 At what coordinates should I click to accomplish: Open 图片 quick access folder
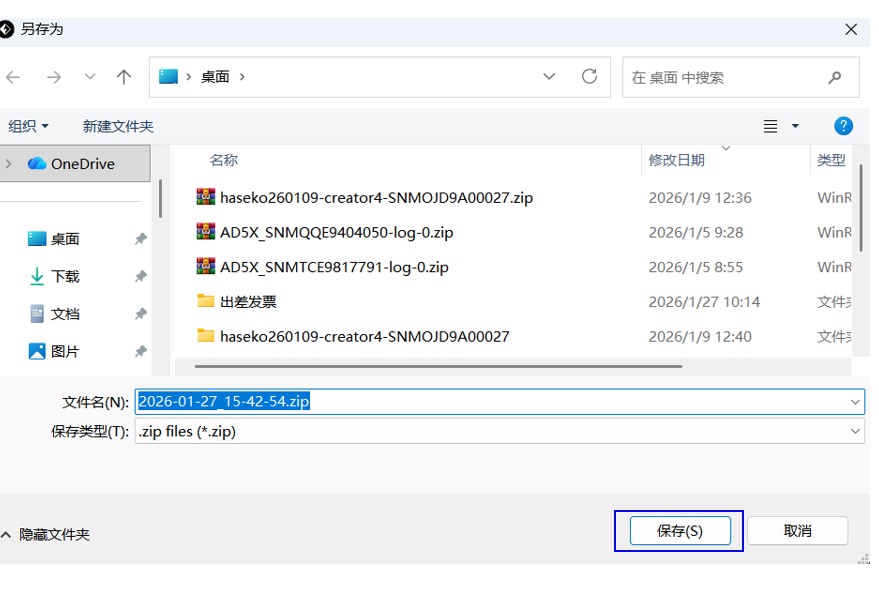tap(65, 352)
